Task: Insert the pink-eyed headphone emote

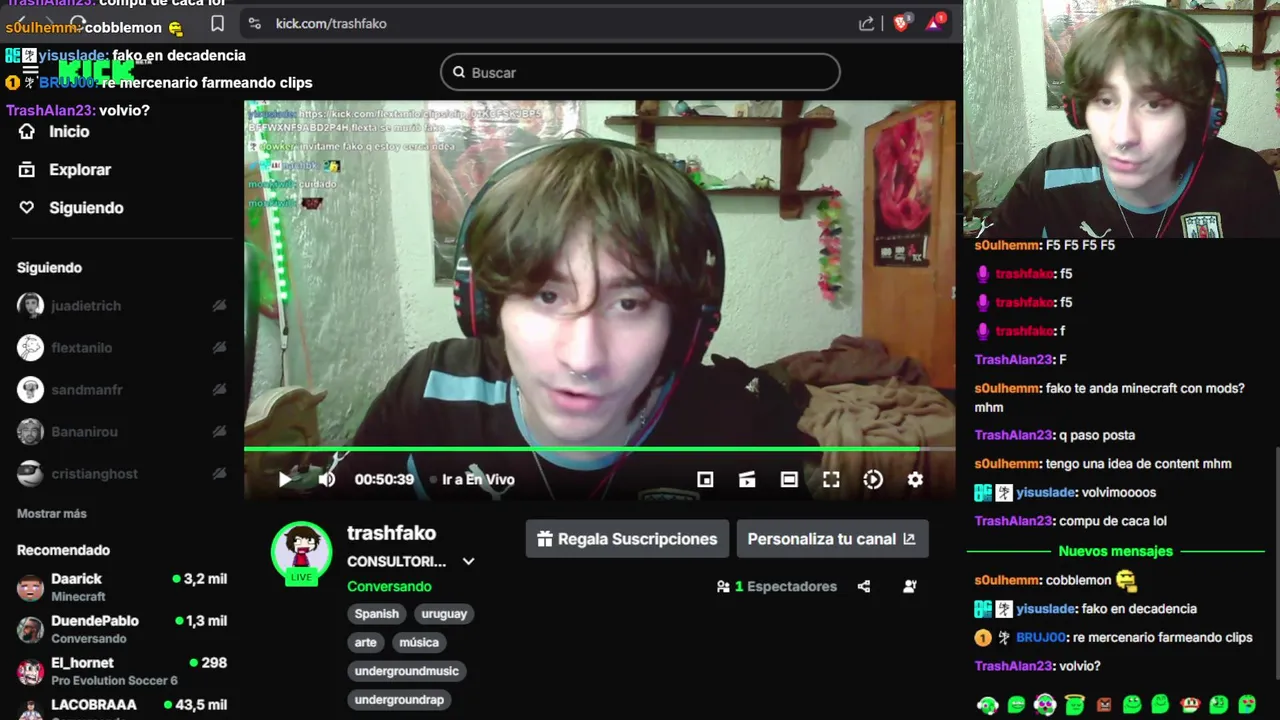Action: tap(1045, 705)
